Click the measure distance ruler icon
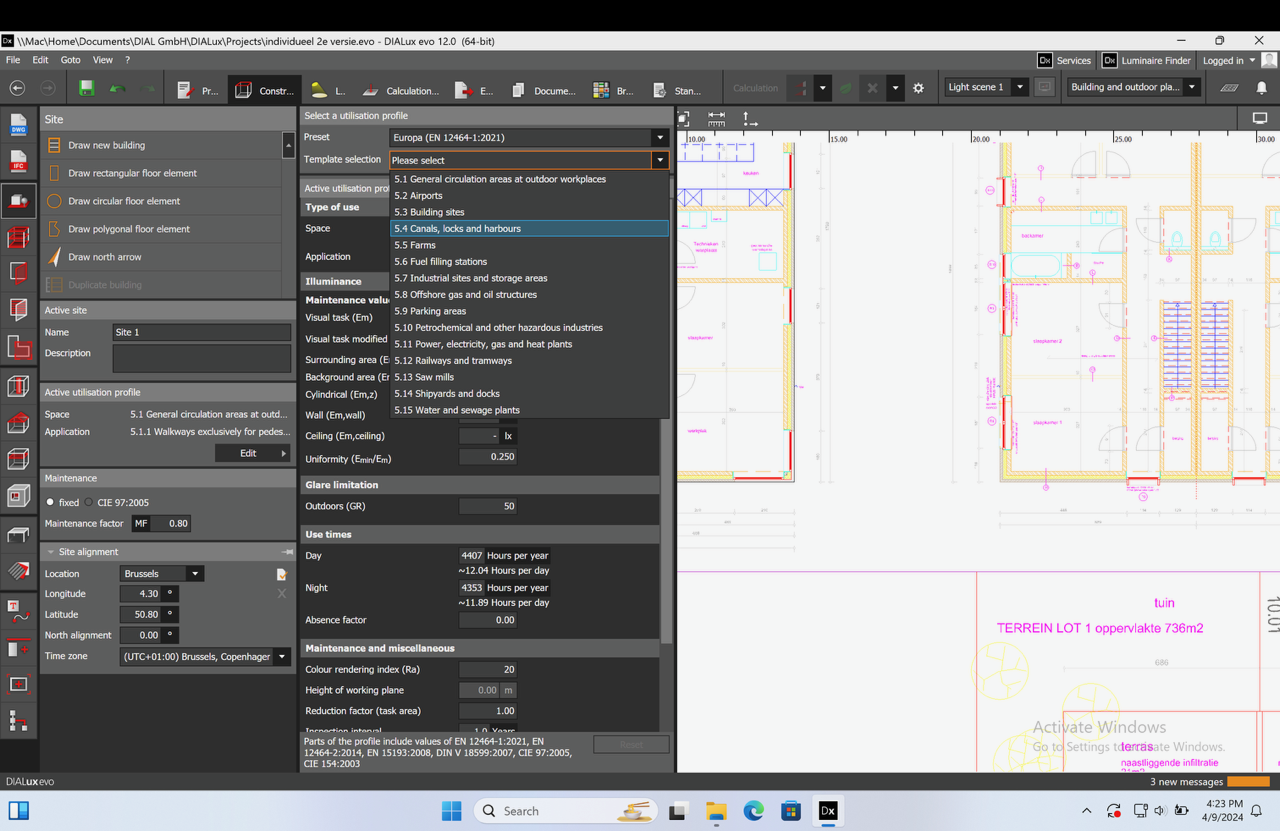This screenshot has width=1280, height=831. tap(716, 118)
